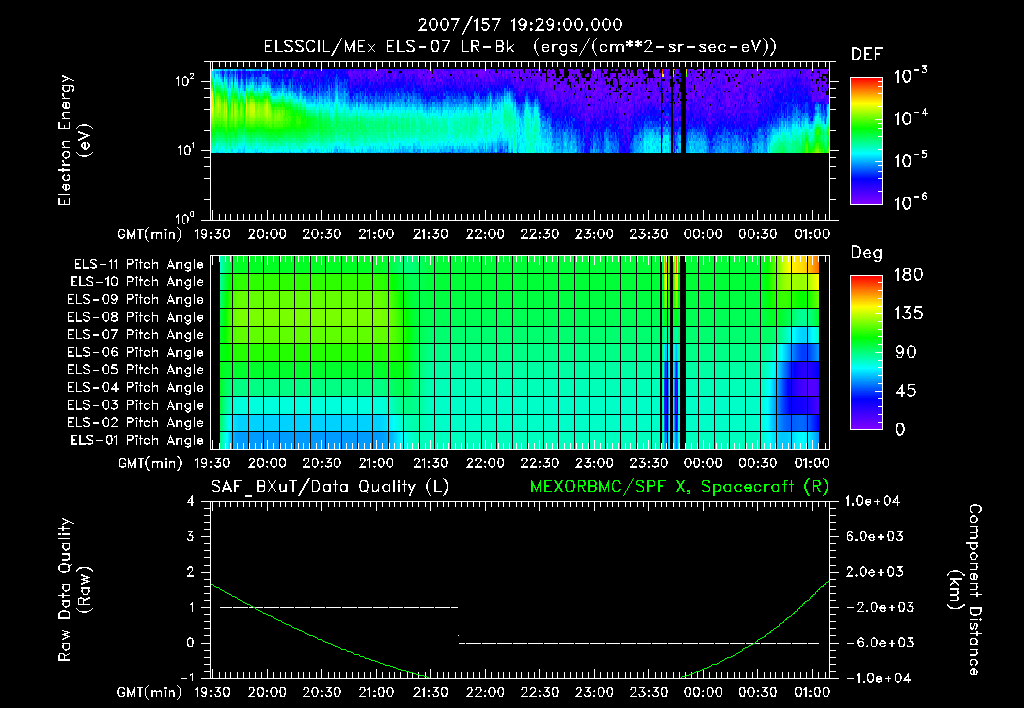The height and width of the screenshot is (708, 1024).
Task: Click the 45 degree color bar label
Action: [x=905, y=391]
